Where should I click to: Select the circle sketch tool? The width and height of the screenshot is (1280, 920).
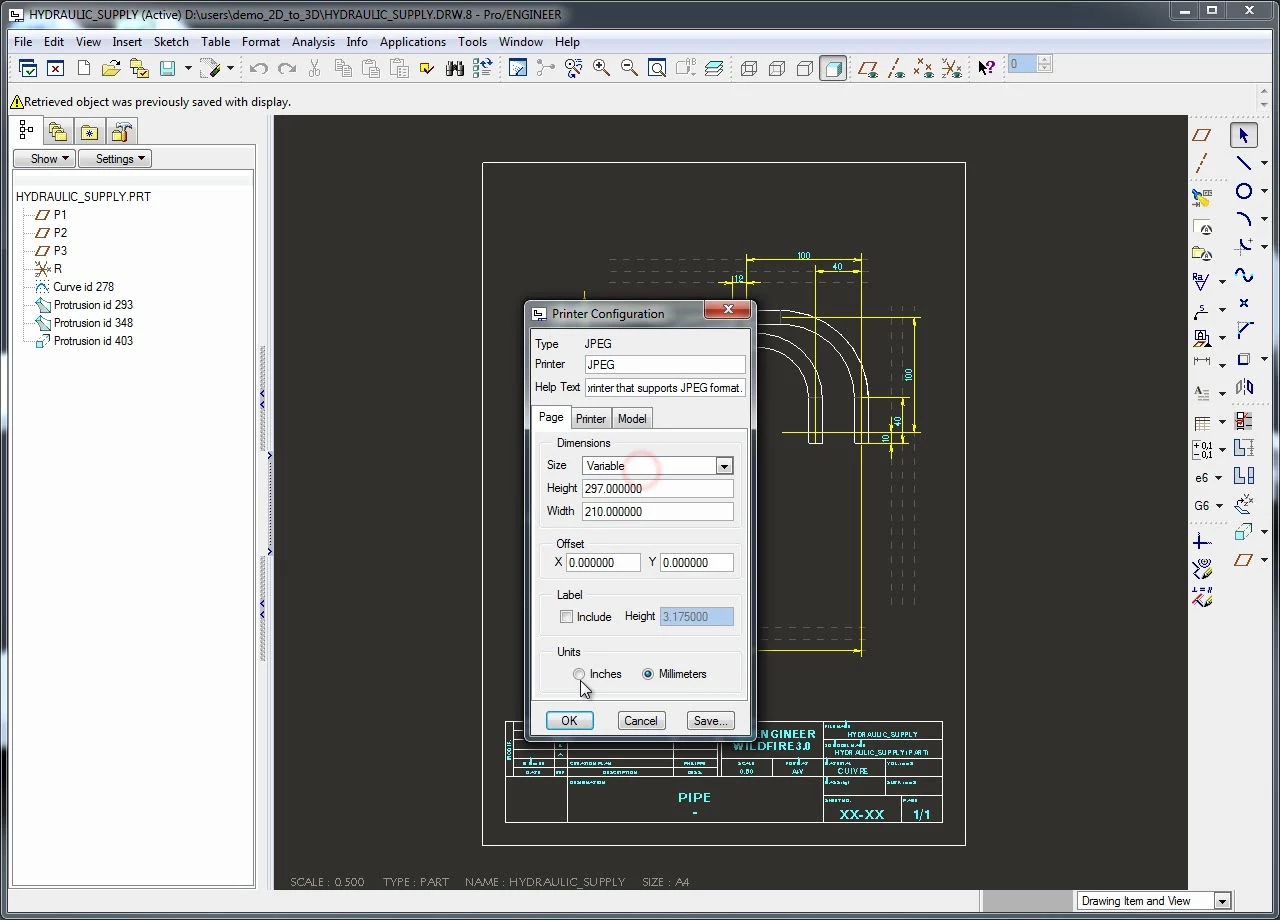(1243, 191)
